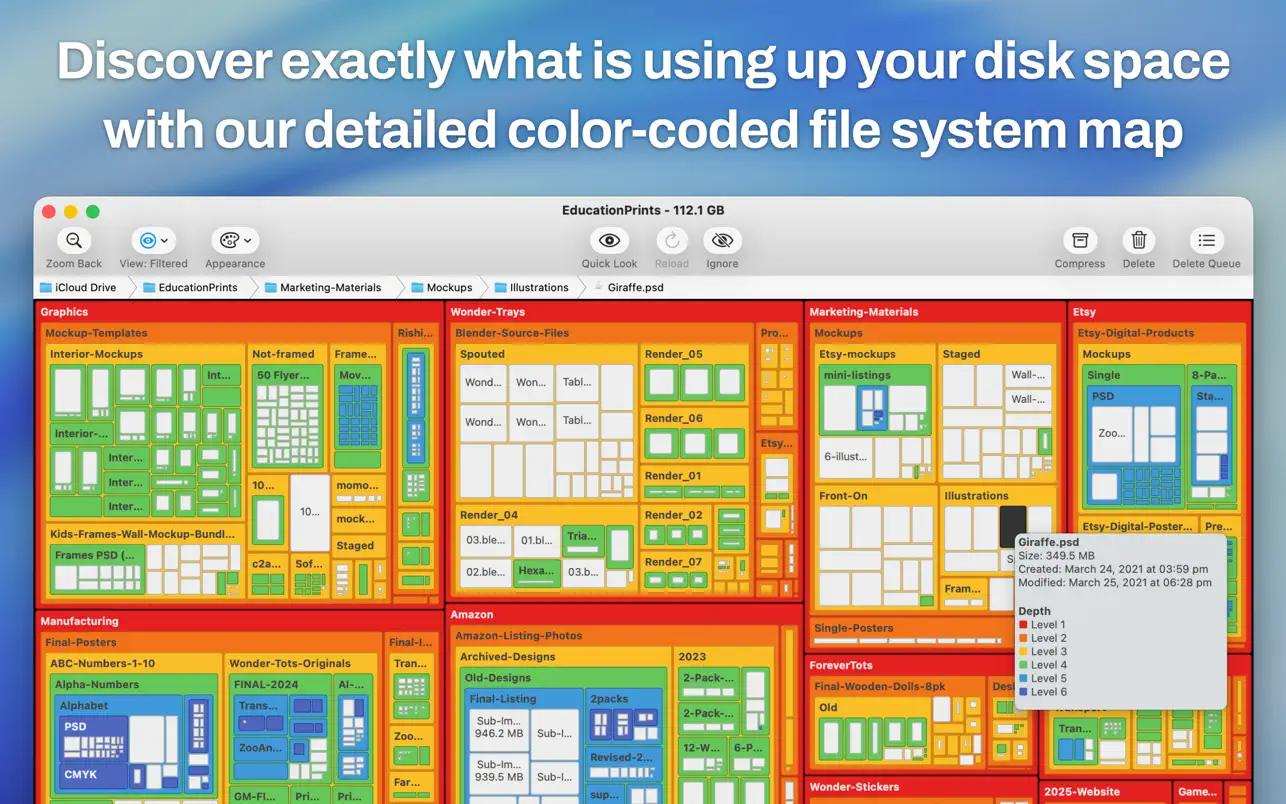
Task: Click the Appearance palette icon
Action: 228,240
